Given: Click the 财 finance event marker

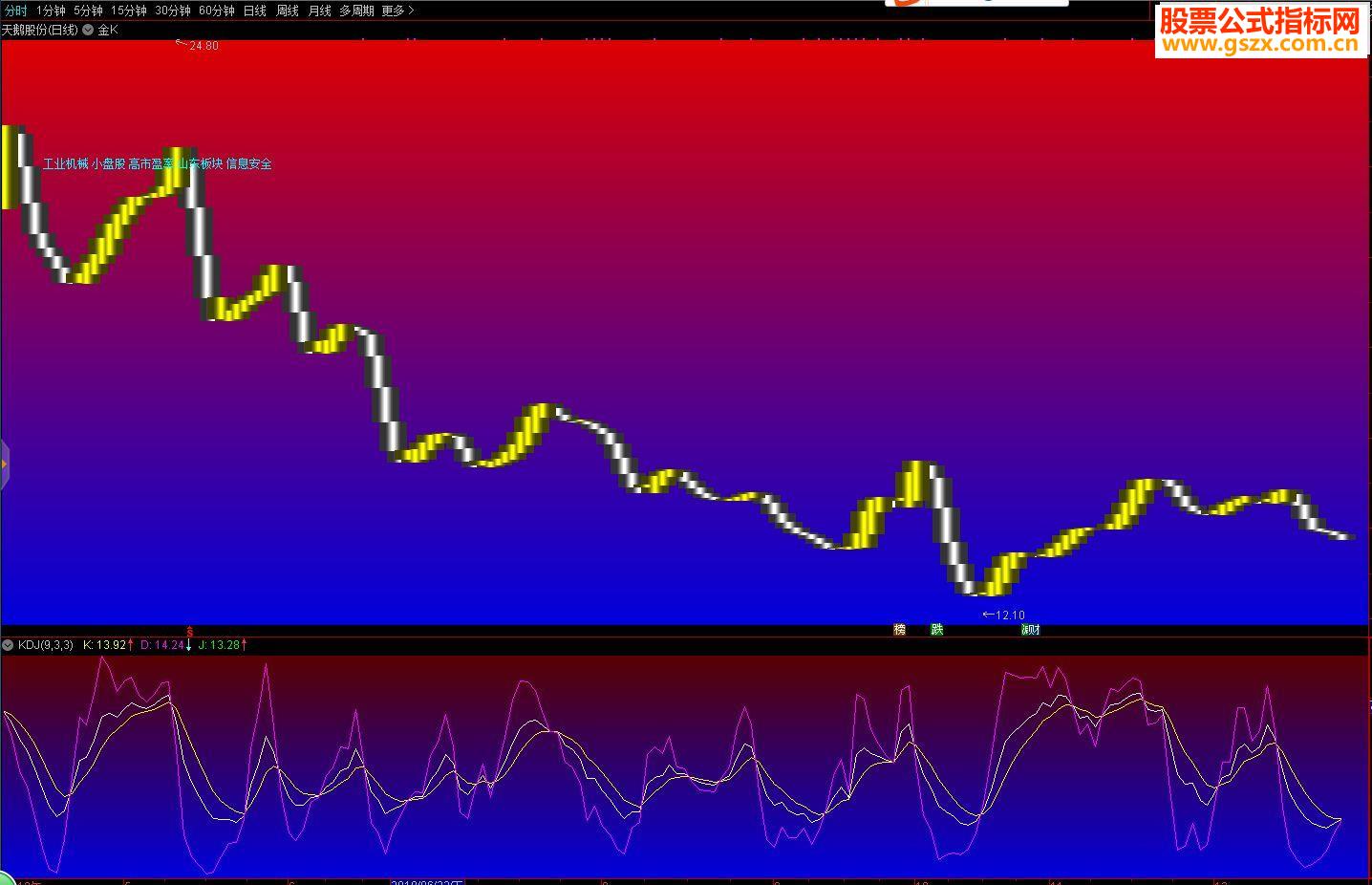Looking at the screenshot, I should pyautogui.click(x=1034, y=629).
